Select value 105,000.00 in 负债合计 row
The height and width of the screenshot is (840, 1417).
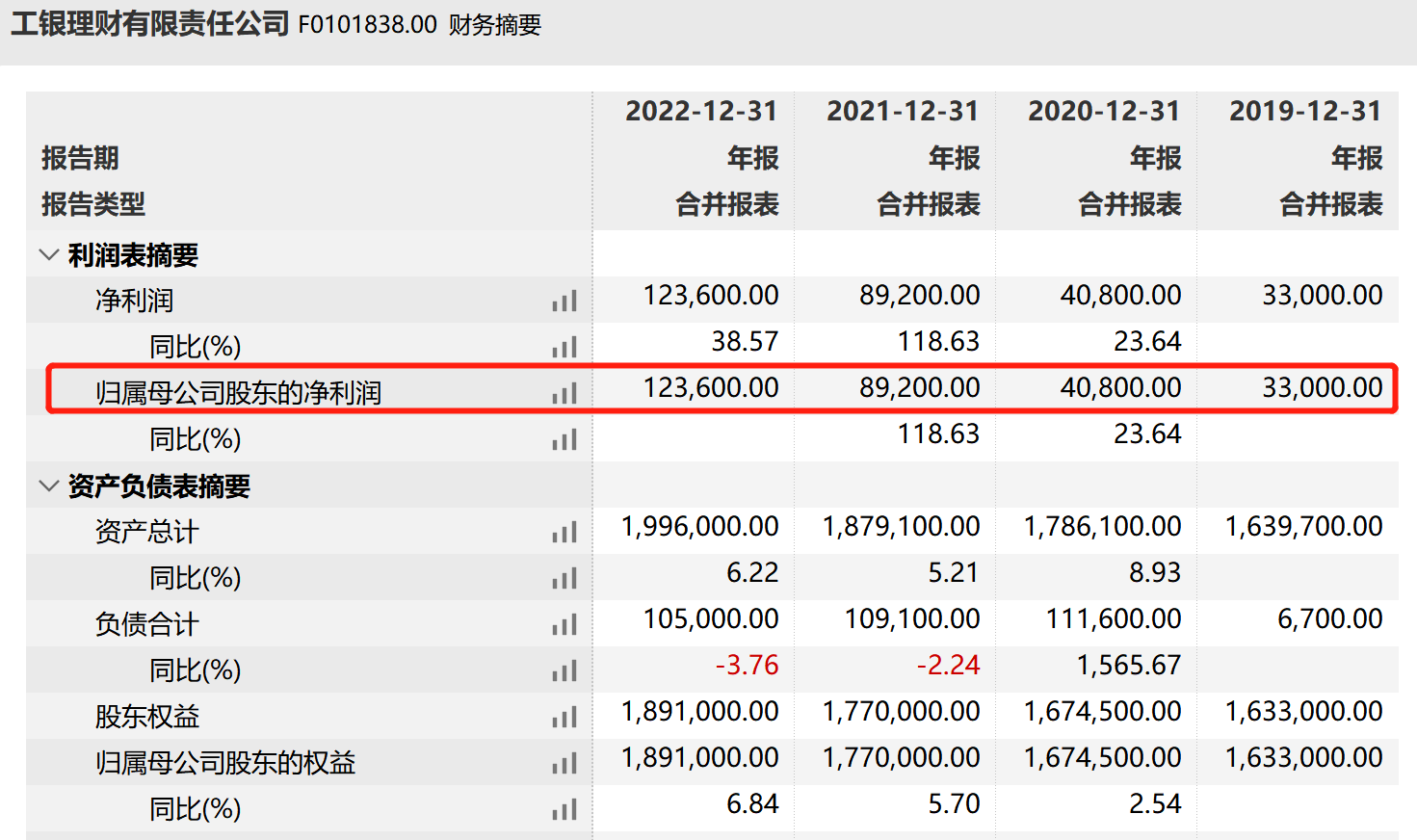click(711, 618)
